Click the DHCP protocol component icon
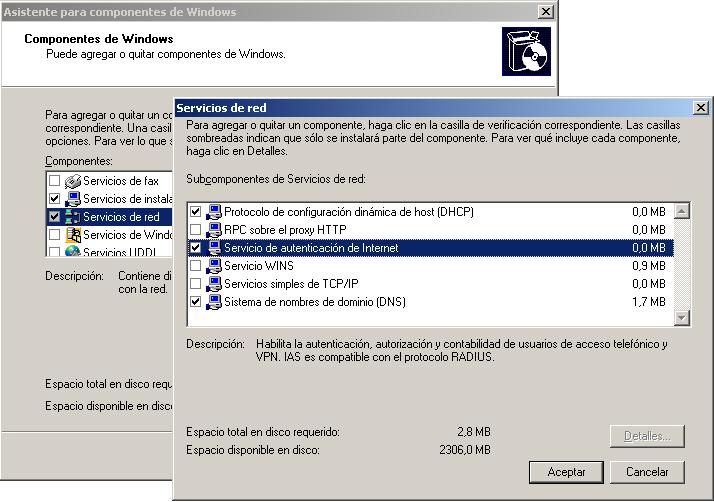Image resolution: width=714 pixels, height=502 pixels. coord(213,212)
